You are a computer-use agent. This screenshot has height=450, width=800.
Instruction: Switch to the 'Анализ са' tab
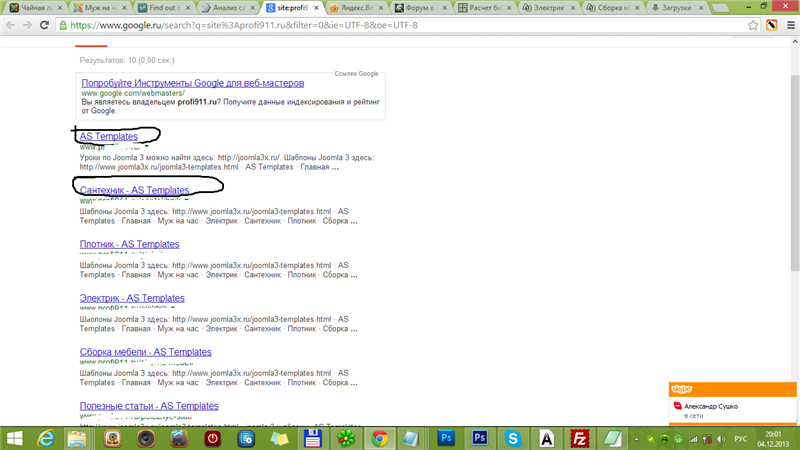click(226, 8)
